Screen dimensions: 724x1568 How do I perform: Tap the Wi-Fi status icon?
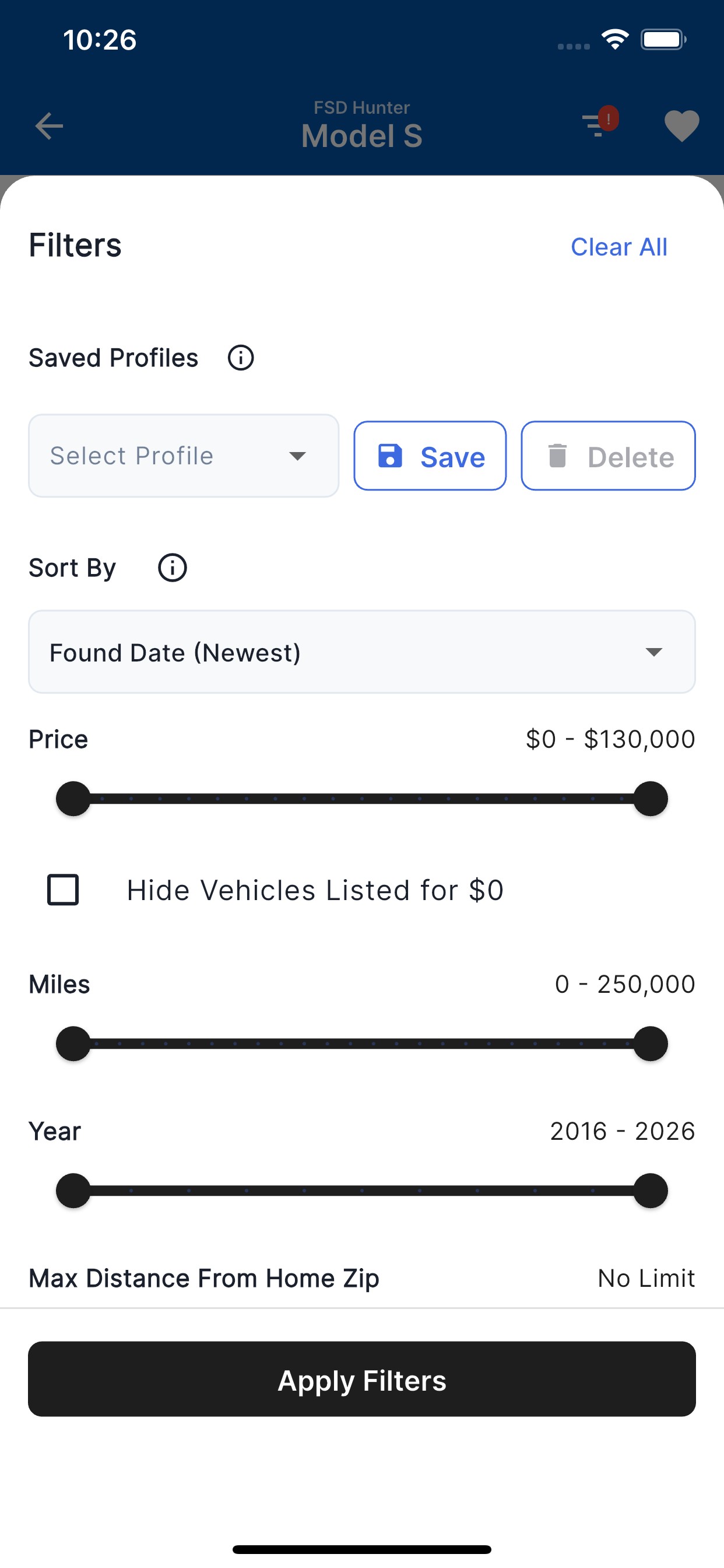[615, 40]
